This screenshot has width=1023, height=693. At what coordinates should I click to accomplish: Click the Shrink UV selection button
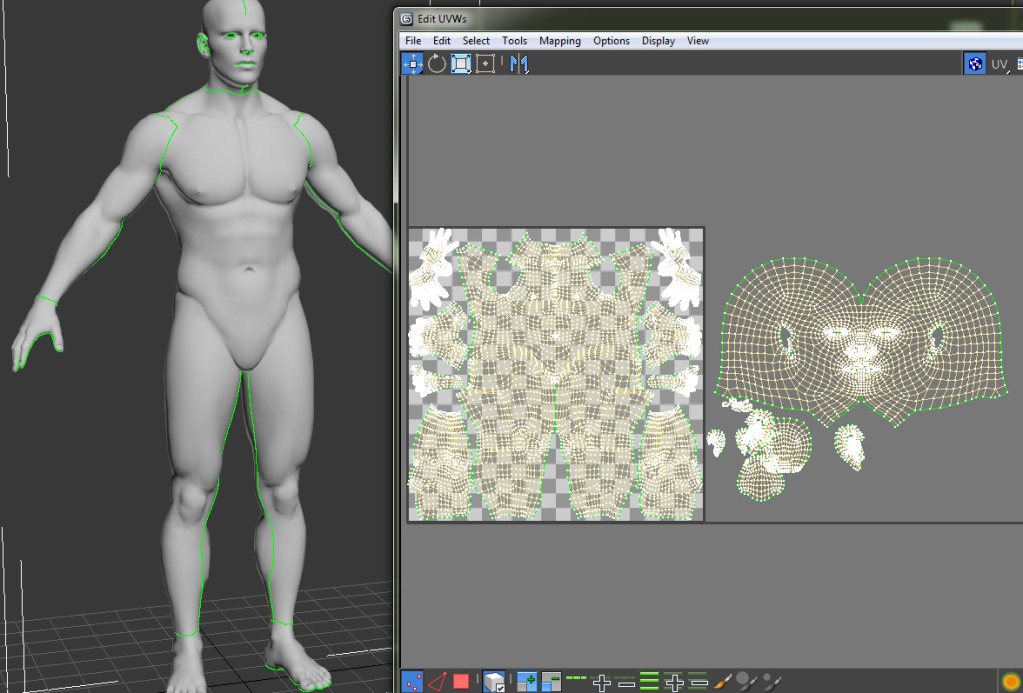pyautogui.click(x=551, y=682)
